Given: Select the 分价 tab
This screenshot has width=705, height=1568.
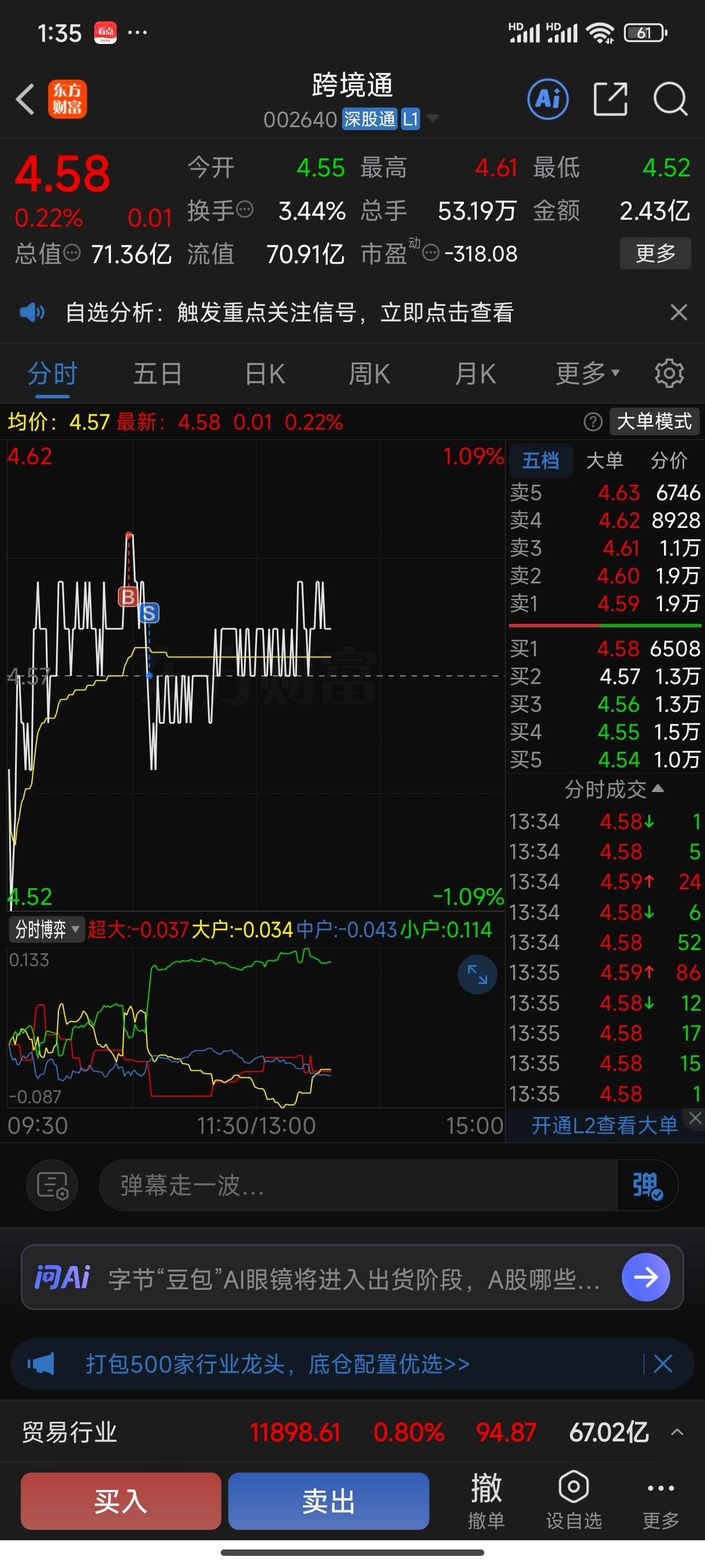Looking at the screenshot, I should (669, 460).
